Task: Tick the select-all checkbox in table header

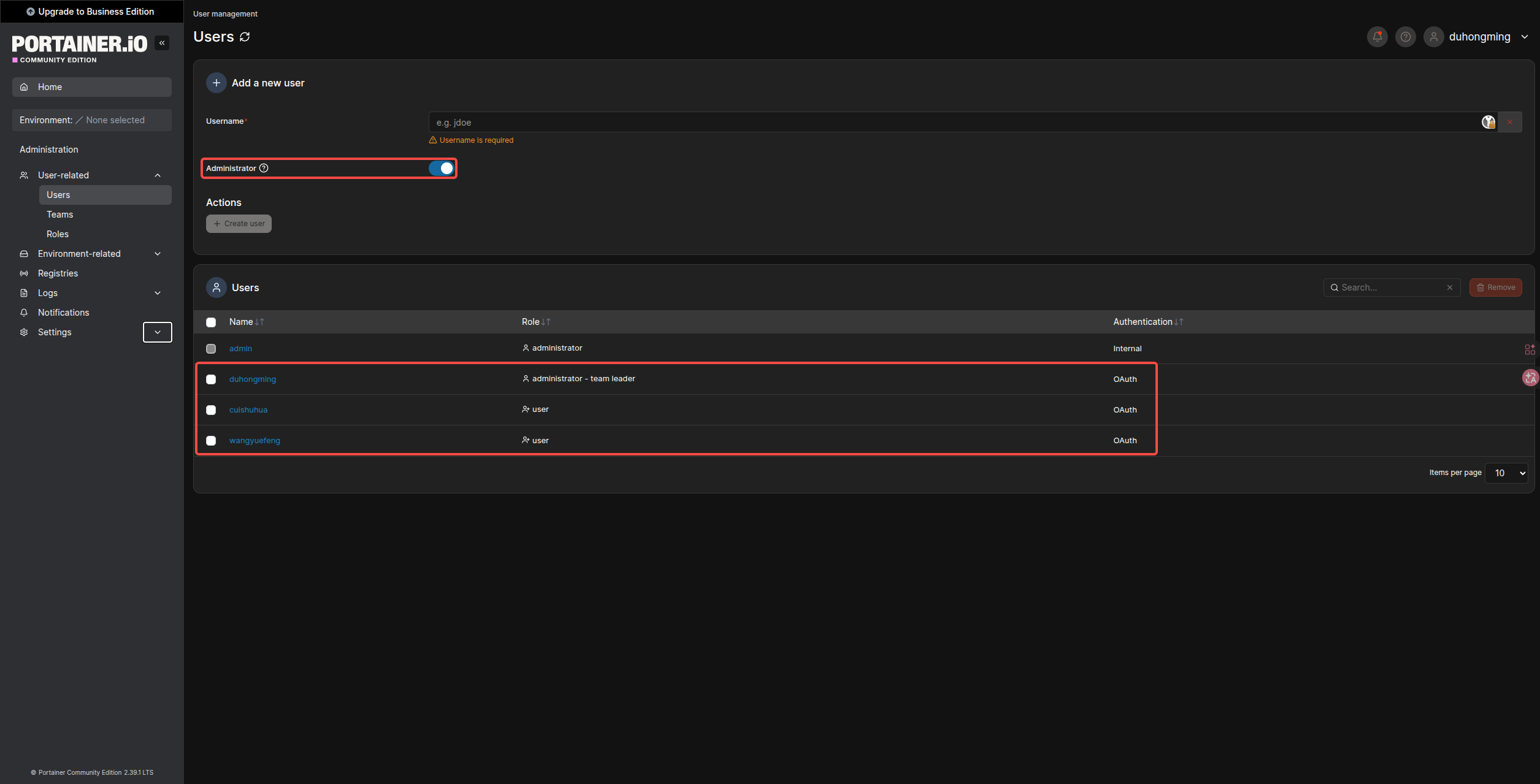Action: [211, 322]
